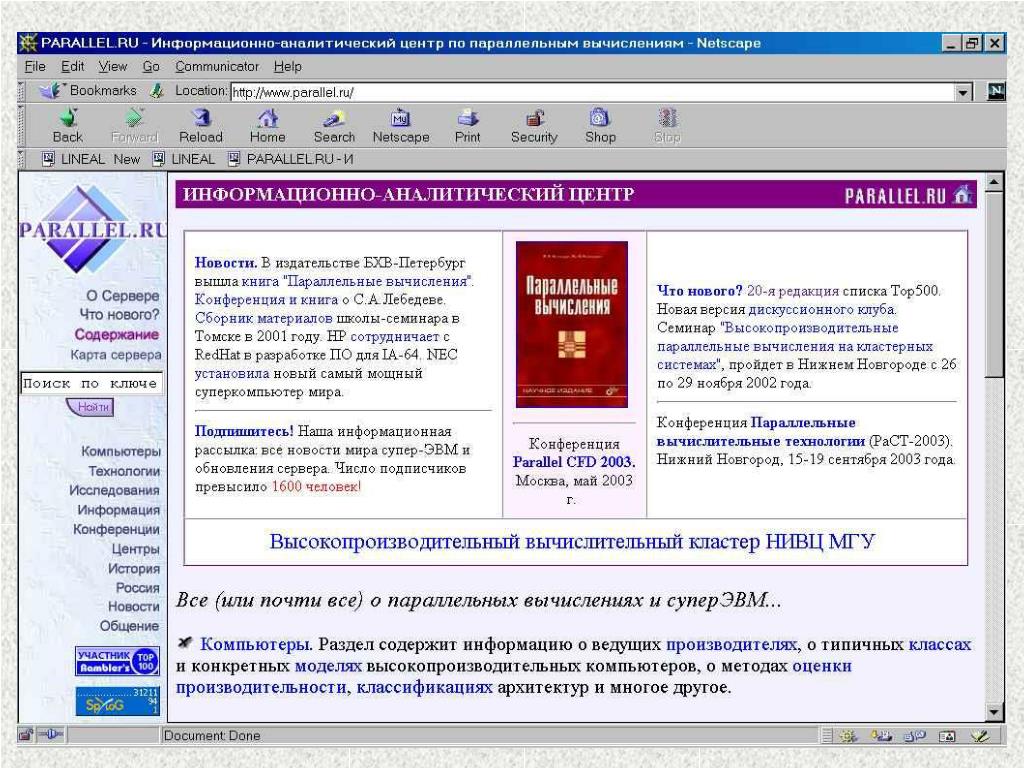This screenshot has height=768, width=1024.
Task: Follow the 1600 человек! red link
Action: tap(315, 487)
